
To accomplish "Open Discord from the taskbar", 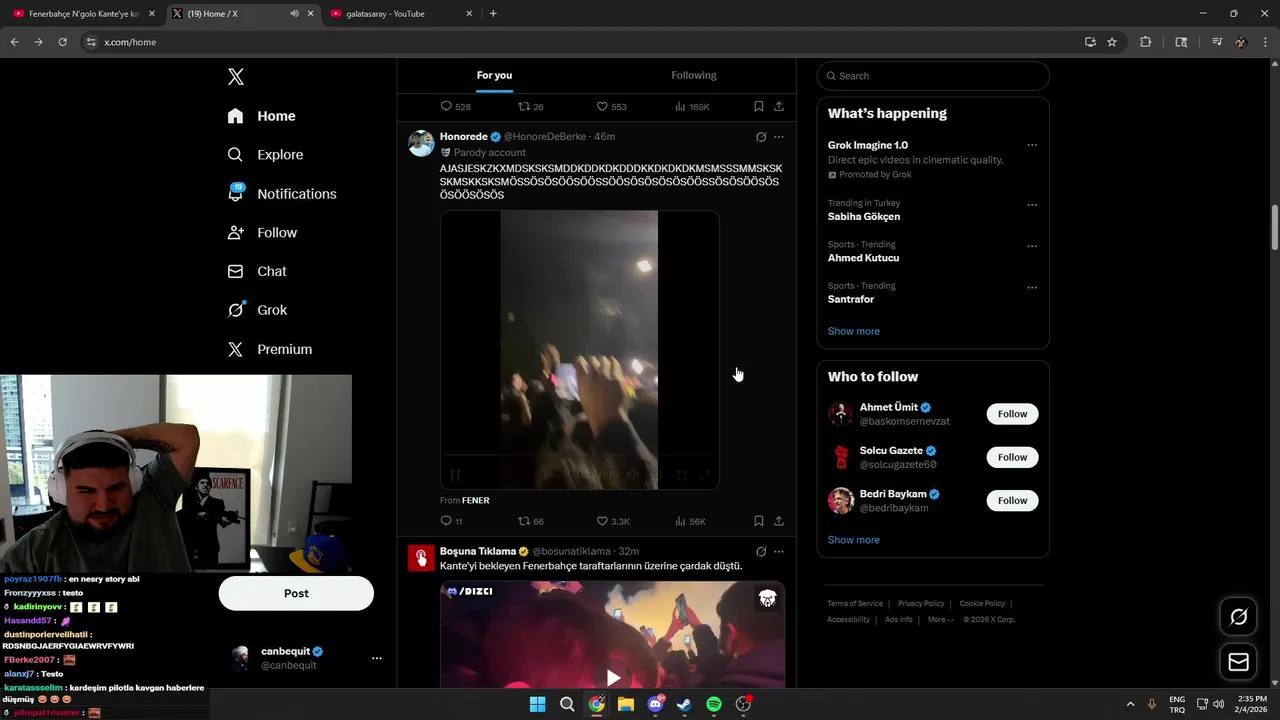I will click(655, 704).
